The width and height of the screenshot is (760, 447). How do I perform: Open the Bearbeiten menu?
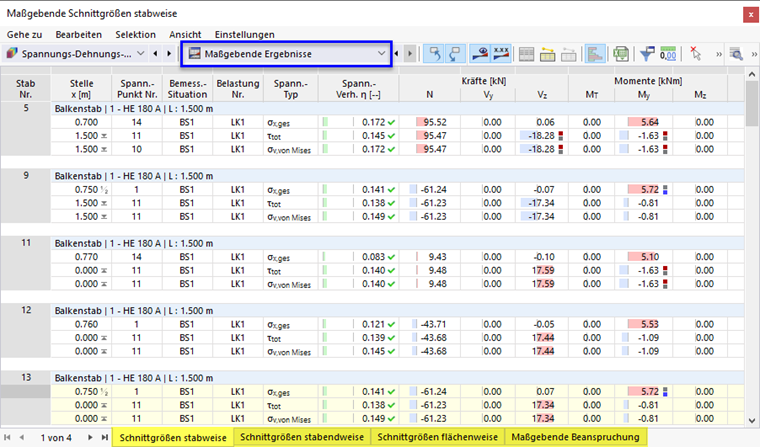point(79,34)
